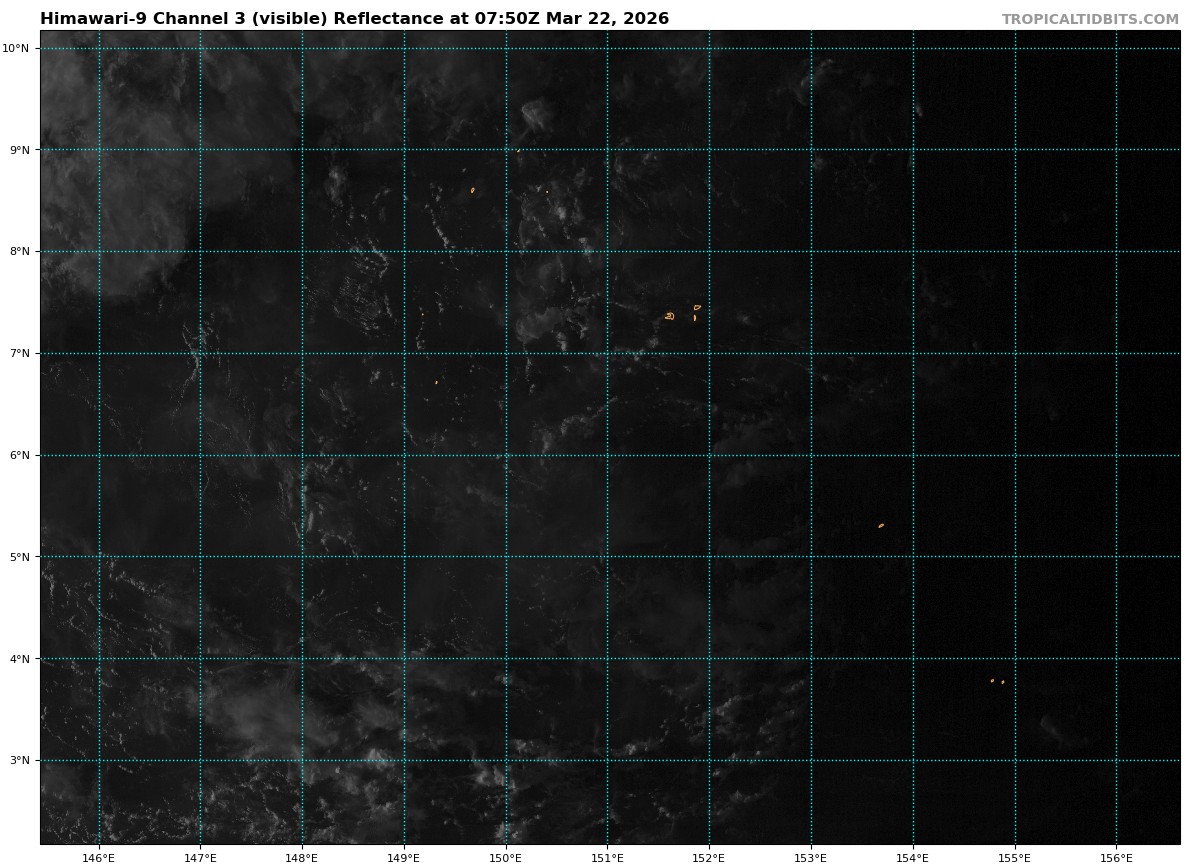Click the grid intersection at 9°N 148°E
Screen dimensions: 1200x867
click(x=302, y=150)
